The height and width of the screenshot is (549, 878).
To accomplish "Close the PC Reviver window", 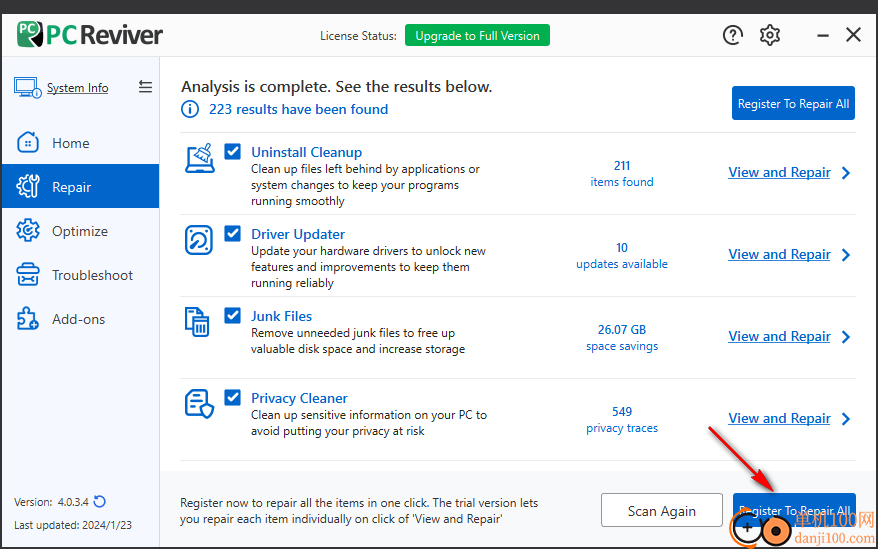I will [x=853, y=35].
